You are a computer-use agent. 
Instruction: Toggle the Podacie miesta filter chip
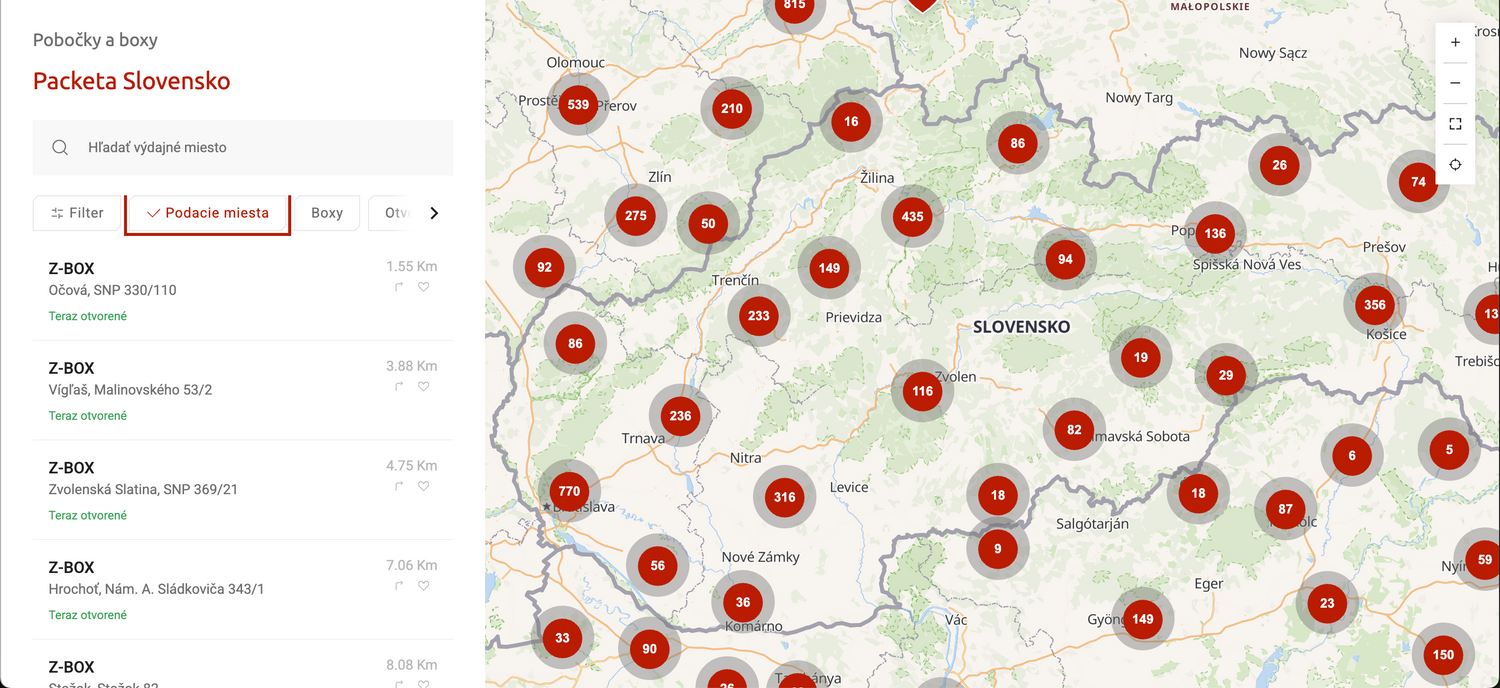[x=207, y=213]
